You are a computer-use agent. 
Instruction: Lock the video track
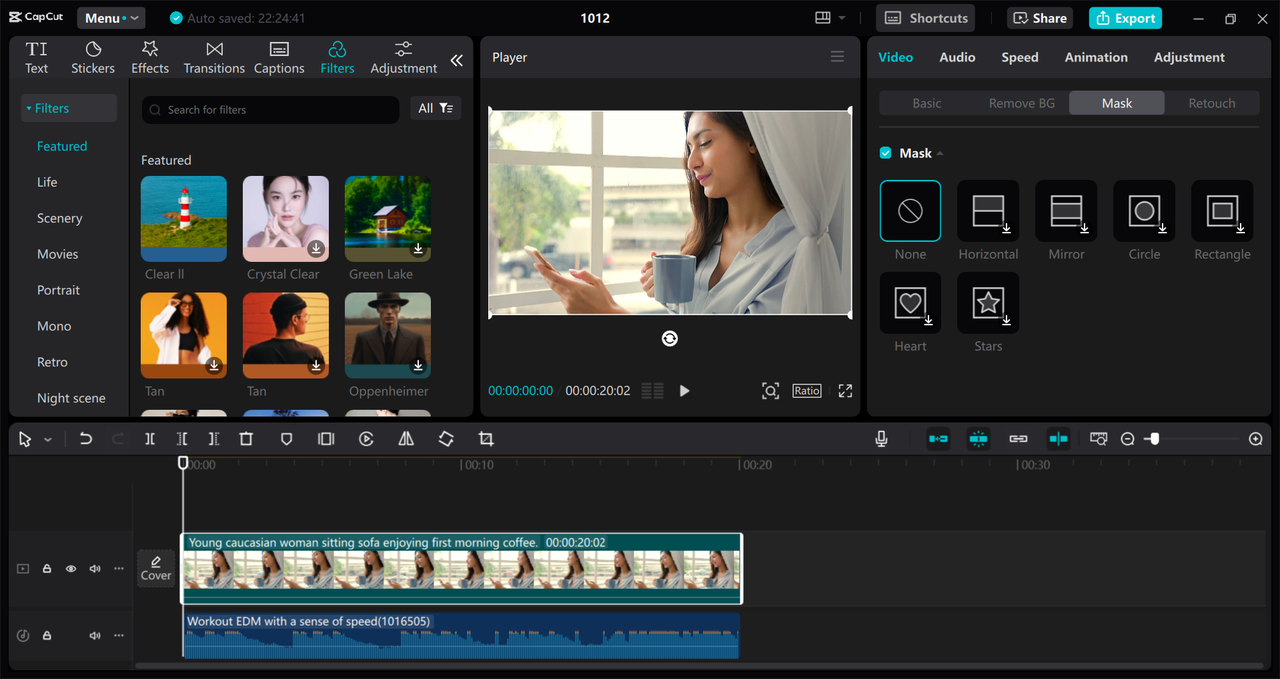point(47,569)
